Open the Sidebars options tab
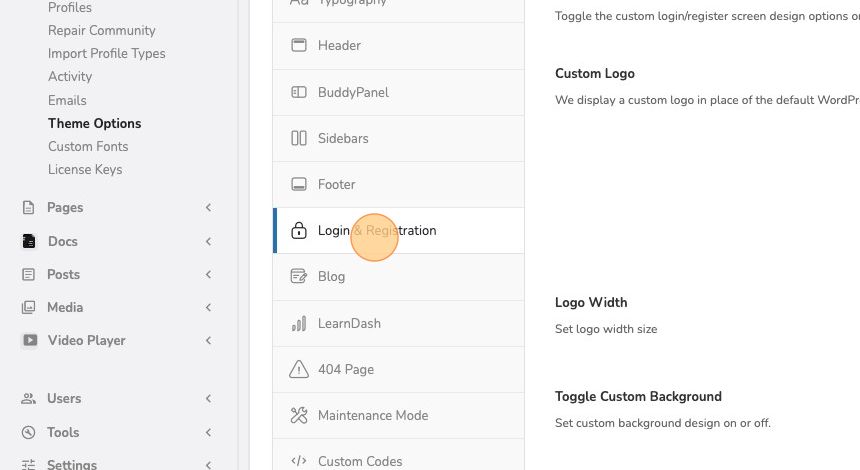 [398, 138]
